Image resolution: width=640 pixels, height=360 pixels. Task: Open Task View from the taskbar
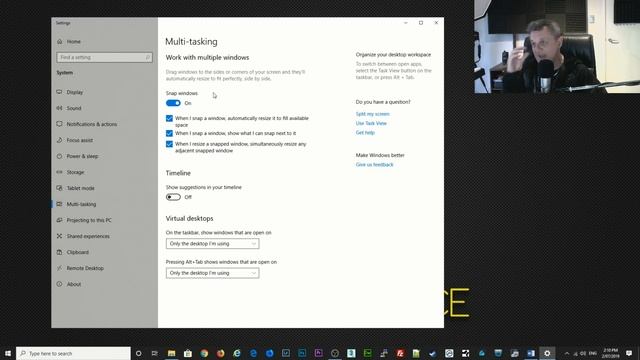(x=155, y=353)
